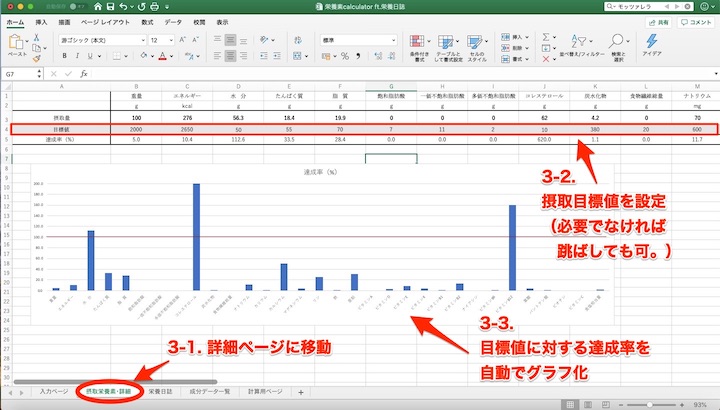Expand the merge cells dropdown arrow
This screenshot has width=720, height=410.
point(306,56)
